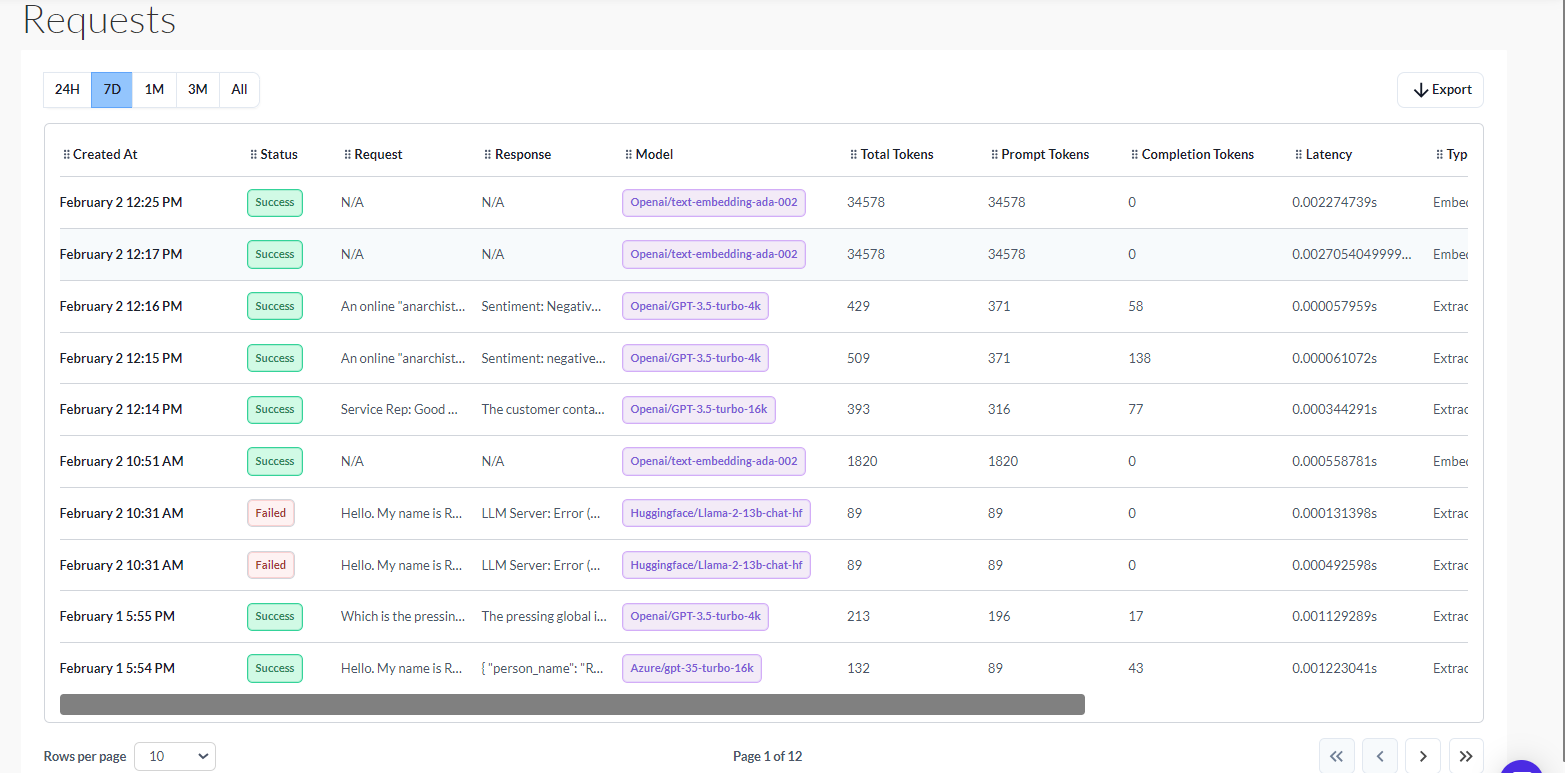Sort by Latency column header
The height and width of the screenshot is (773, 1565).
click(1329, 155)
